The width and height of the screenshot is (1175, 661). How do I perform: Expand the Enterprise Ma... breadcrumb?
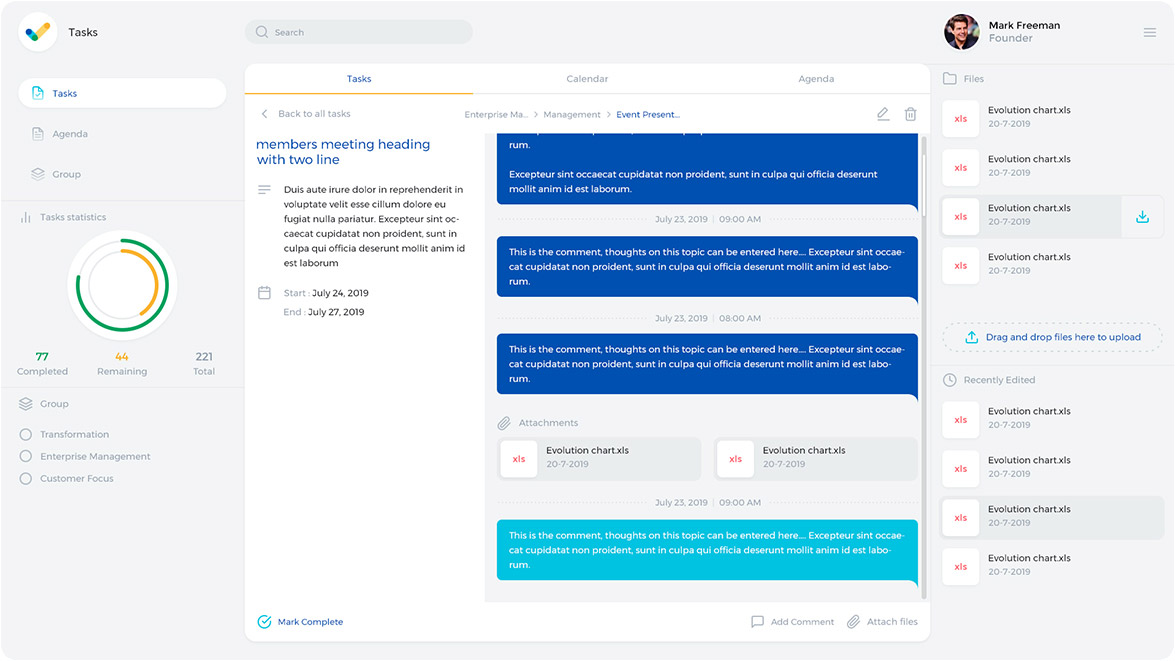click(496, 114)
